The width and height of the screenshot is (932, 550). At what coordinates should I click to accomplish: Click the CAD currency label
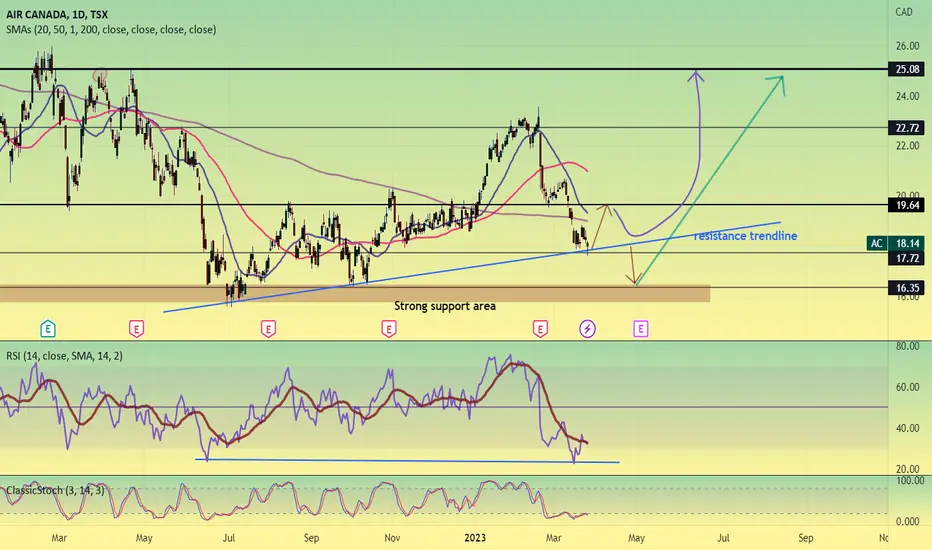coord(903,12)
